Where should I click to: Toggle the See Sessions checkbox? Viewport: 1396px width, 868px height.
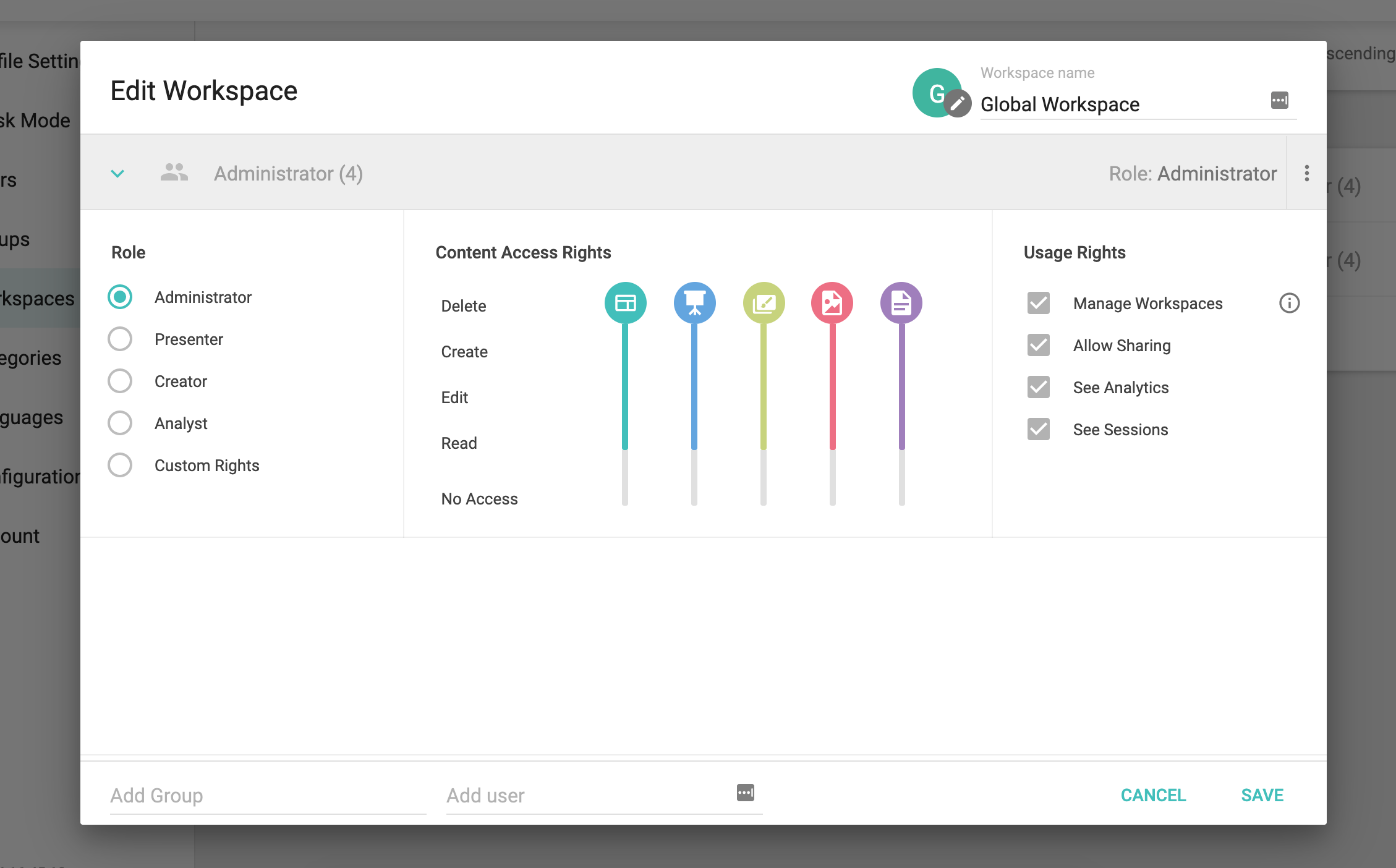[1039, 429]
